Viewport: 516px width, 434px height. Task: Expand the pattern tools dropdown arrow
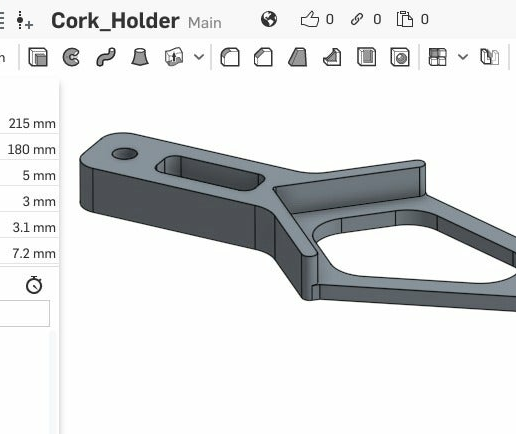(x=463, y=57)
